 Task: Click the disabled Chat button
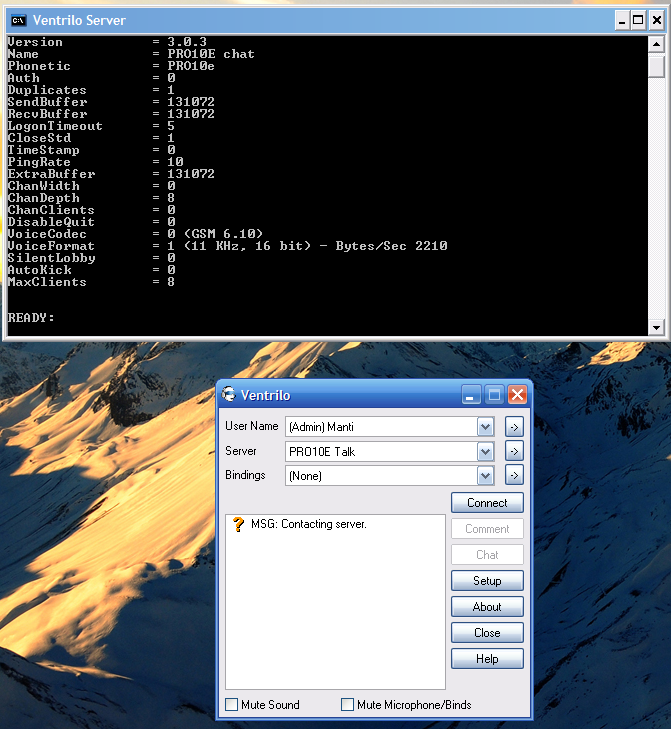click(487, 555)
